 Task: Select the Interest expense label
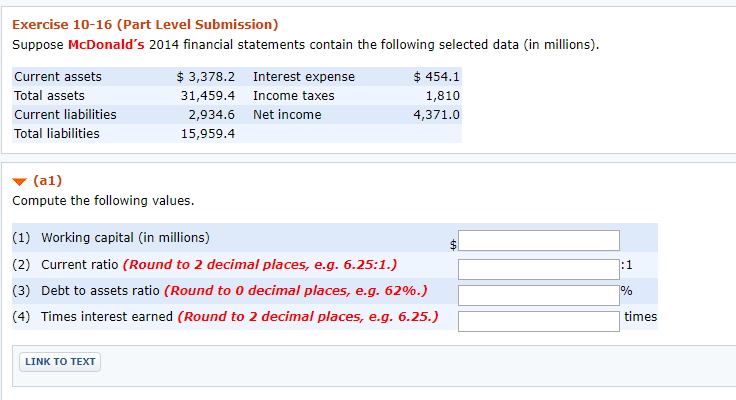pos(304,77)
